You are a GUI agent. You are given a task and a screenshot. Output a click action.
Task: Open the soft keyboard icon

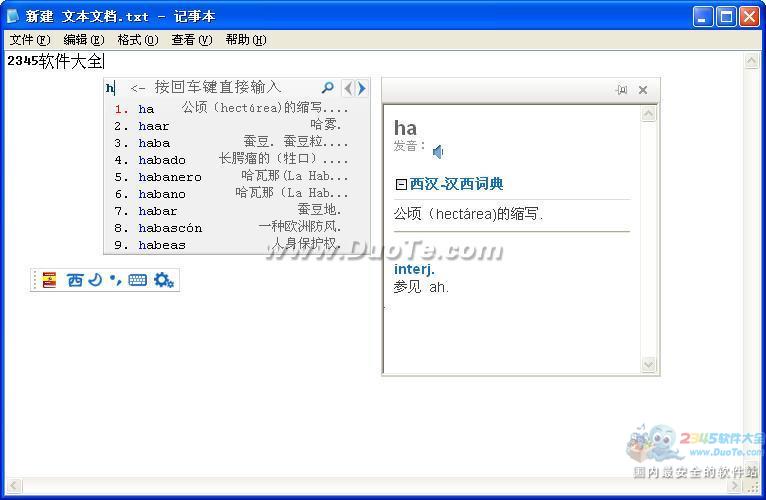point(138,280)
